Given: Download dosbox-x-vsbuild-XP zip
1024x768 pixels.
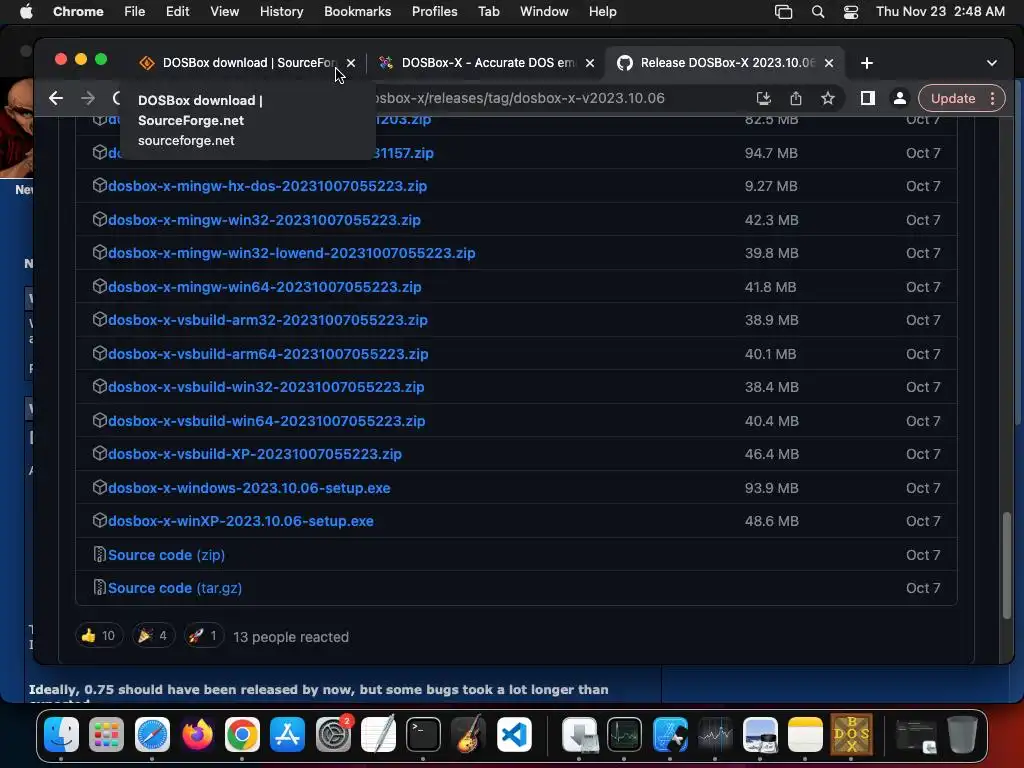Looking at the screenshot, I should click(255, 455).
